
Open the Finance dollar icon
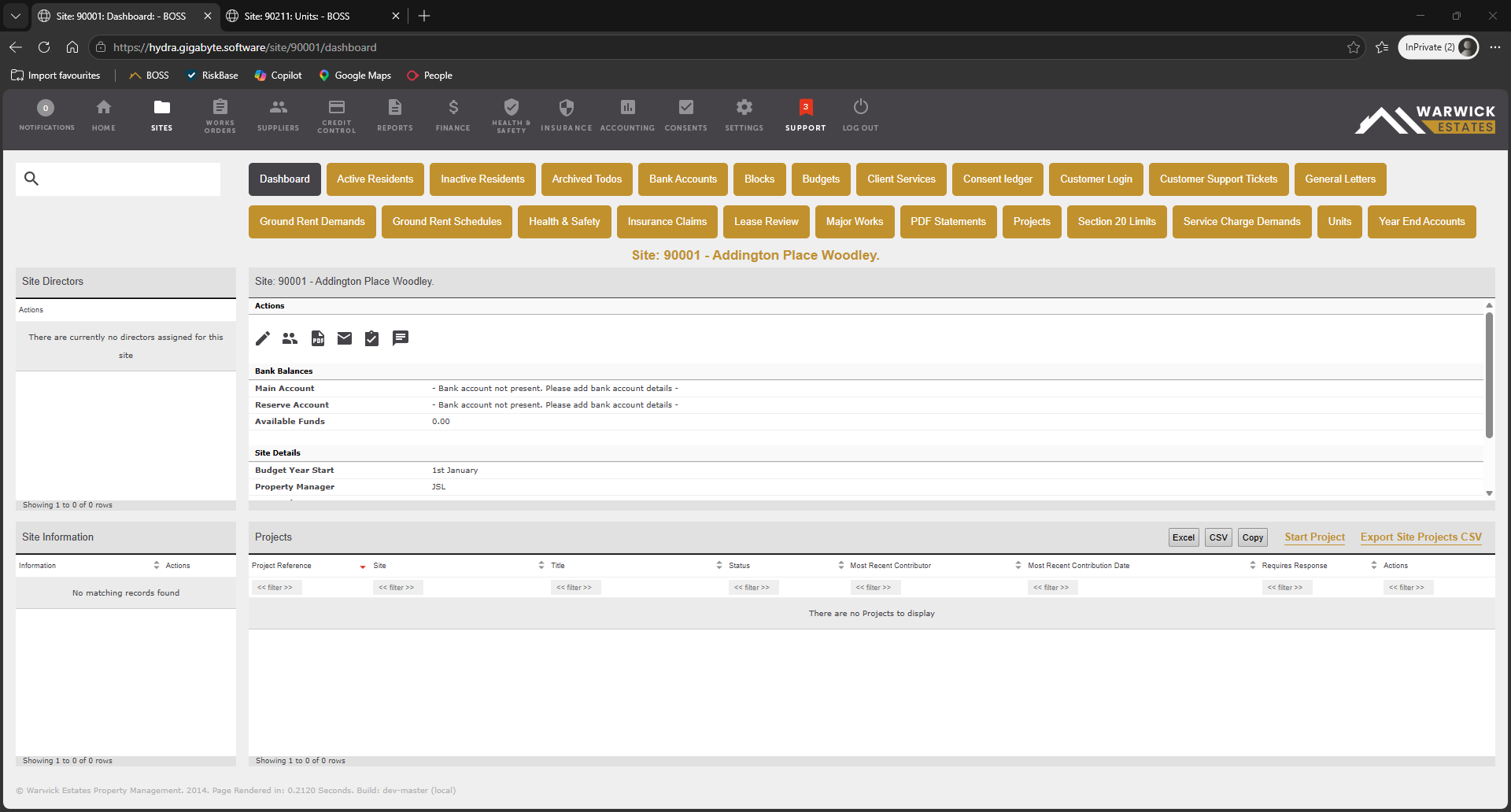coord(453,107)
